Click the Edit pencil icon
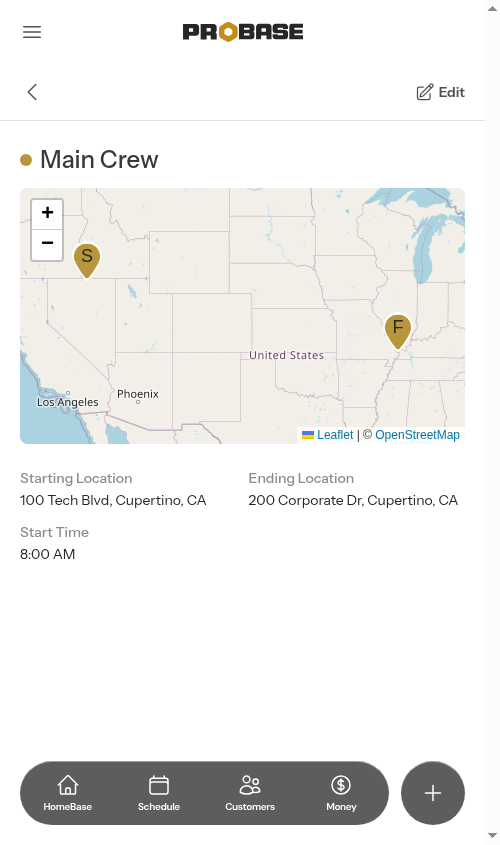Viewport: 500px width, 845px height. [425, 92]
